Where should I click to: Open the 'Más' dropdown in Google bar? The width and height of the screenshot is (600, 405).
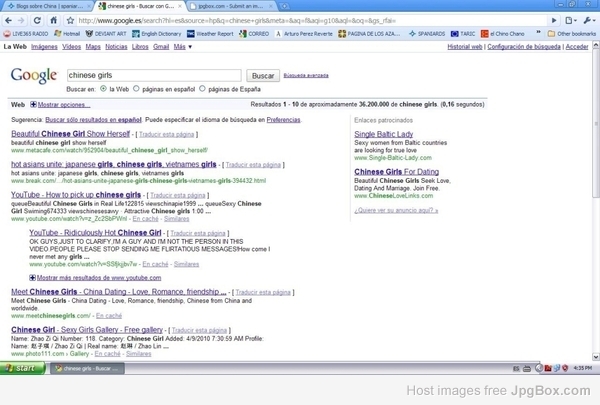[x=180, y=47]
